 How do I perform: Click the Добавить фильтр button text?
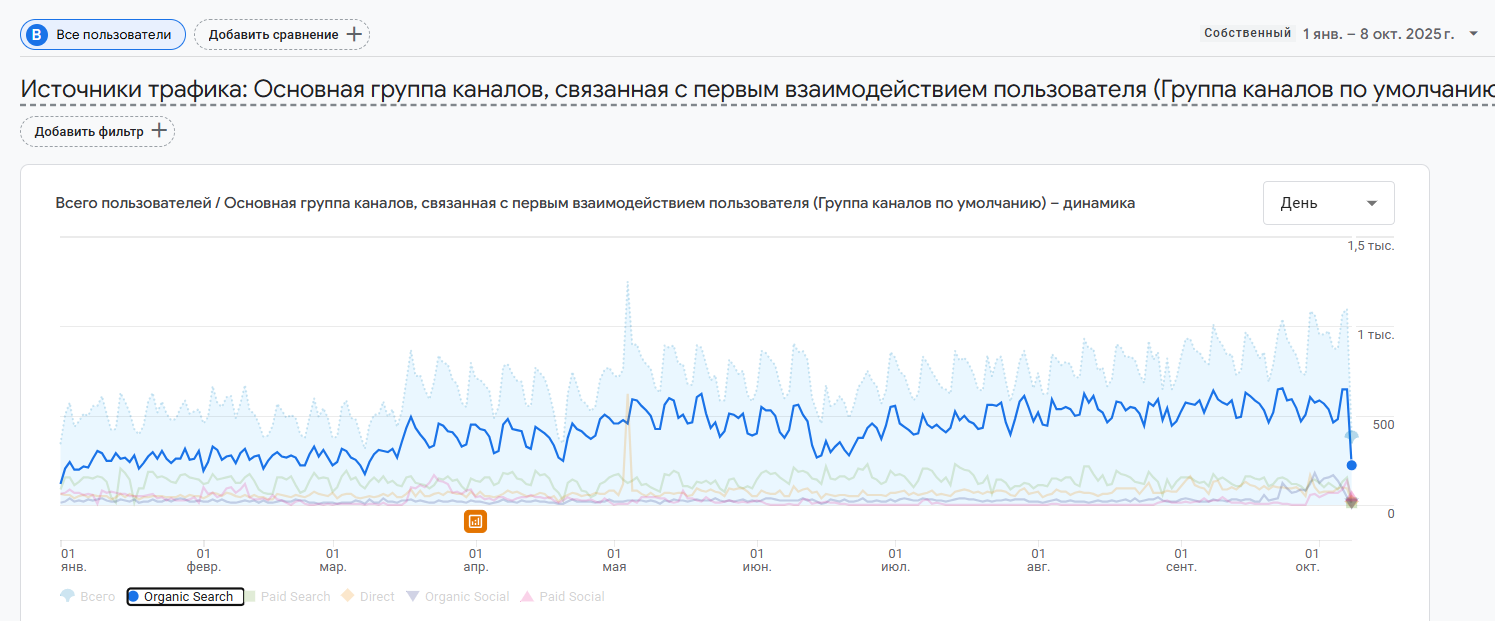click(89, 131)
